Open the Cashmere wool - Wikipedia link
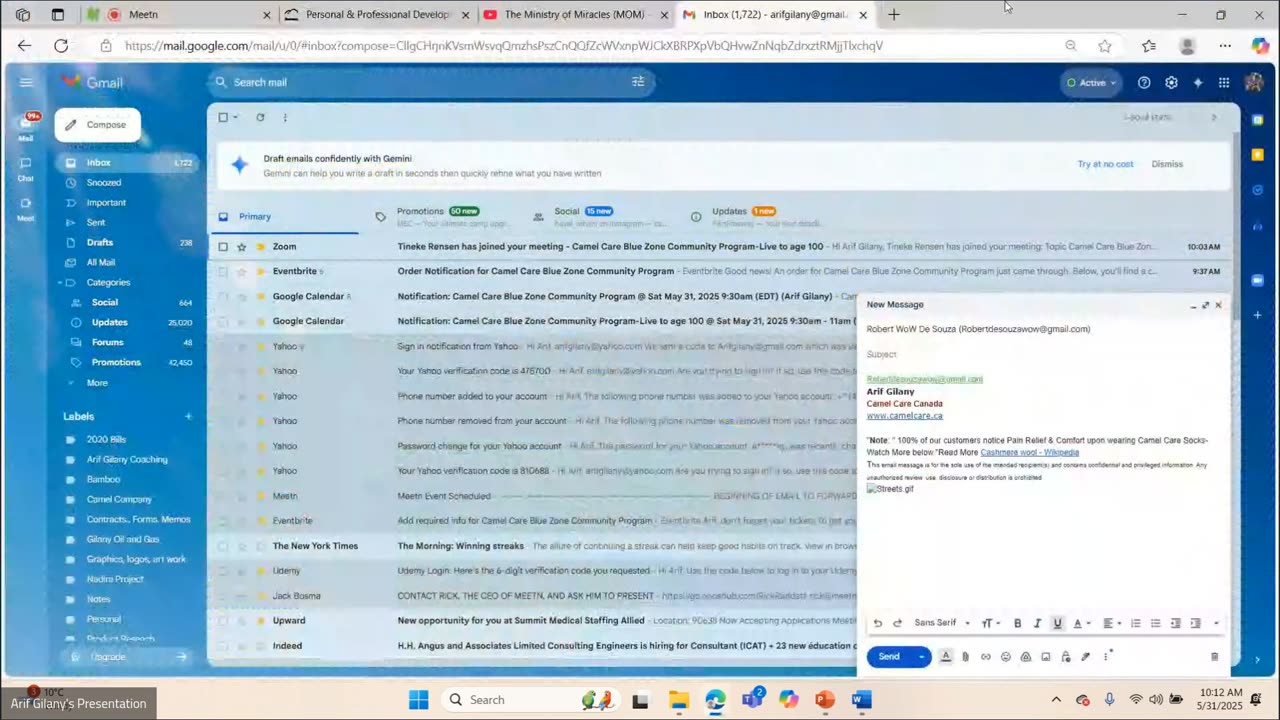The width and height of the screenshot is (1280, 720). [1030, 452]
